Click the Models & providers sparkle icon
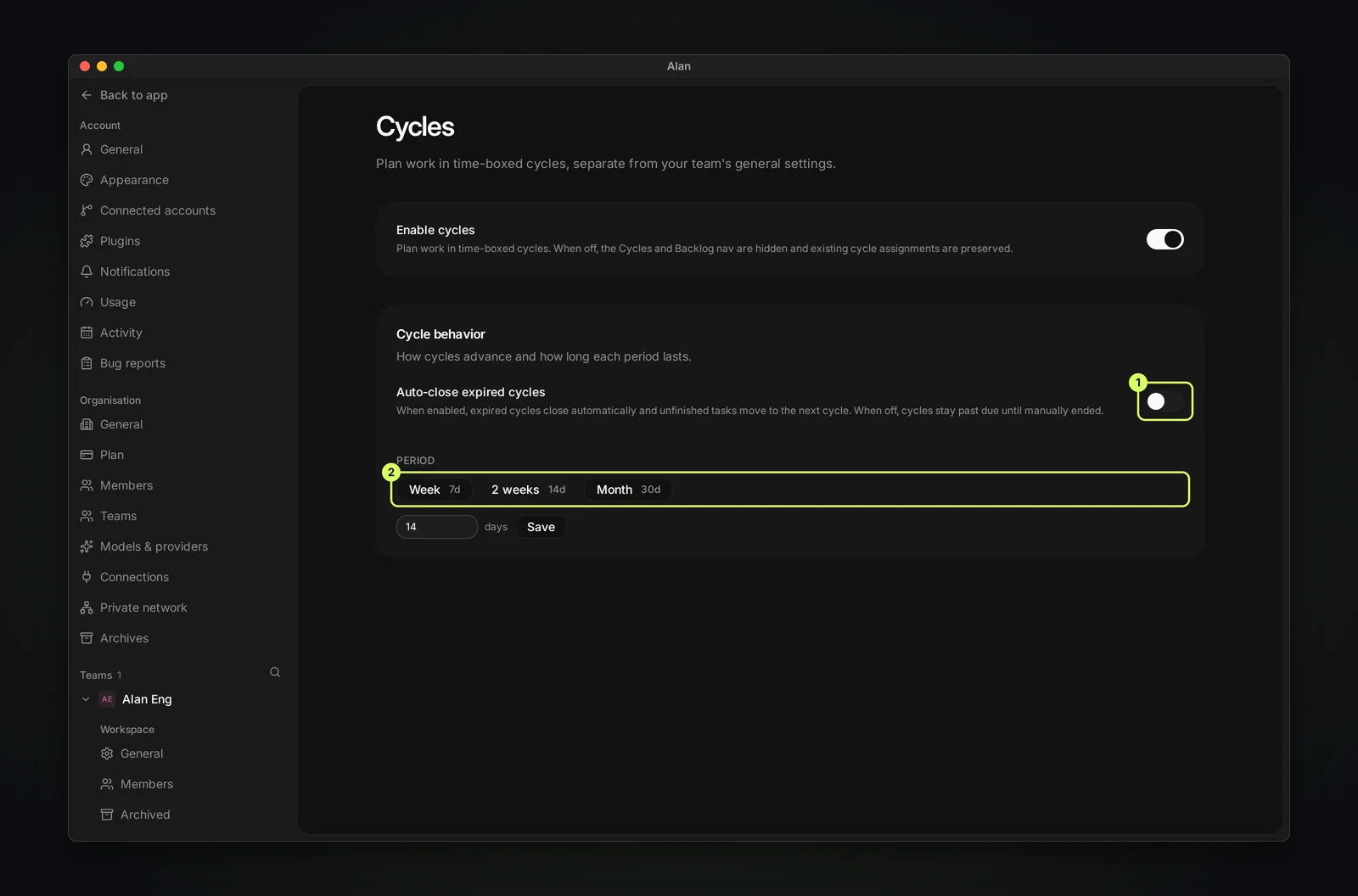 click(x=87, y=546)
